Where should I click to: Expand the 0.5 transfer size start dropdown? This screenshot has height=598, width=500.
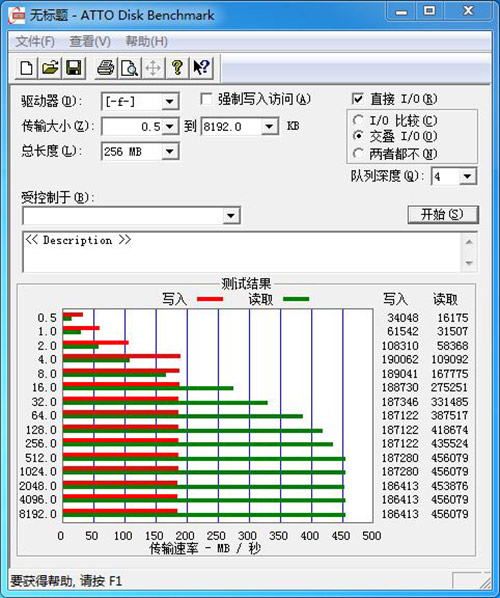(x=170, y=127)
